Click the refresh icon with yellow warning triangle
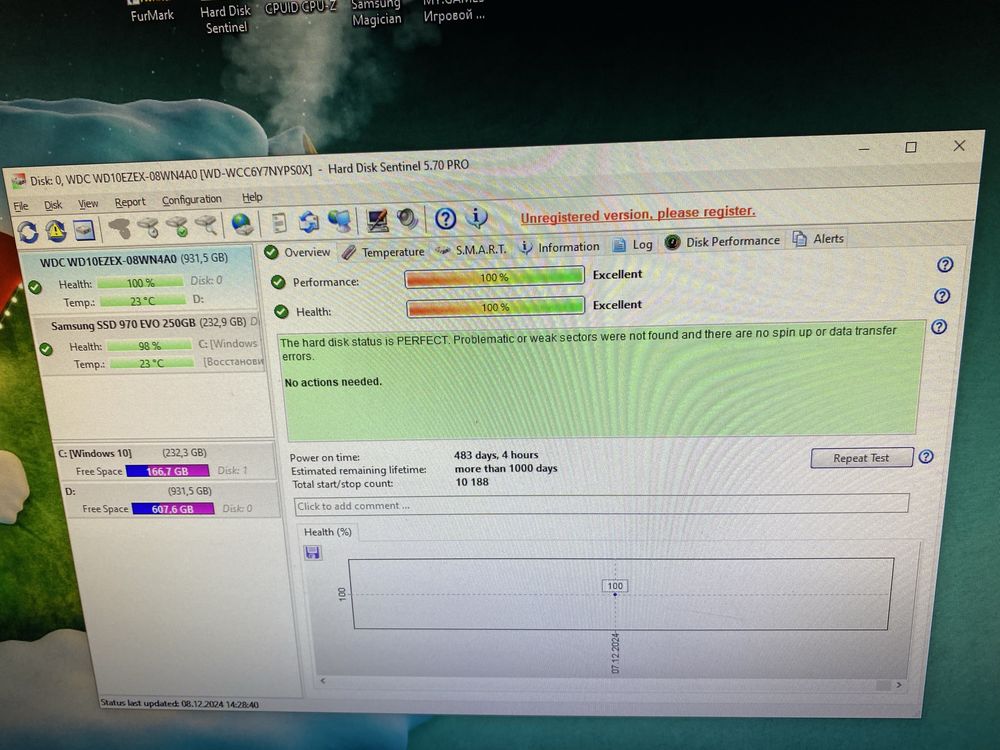 click(x=55, y=230)
